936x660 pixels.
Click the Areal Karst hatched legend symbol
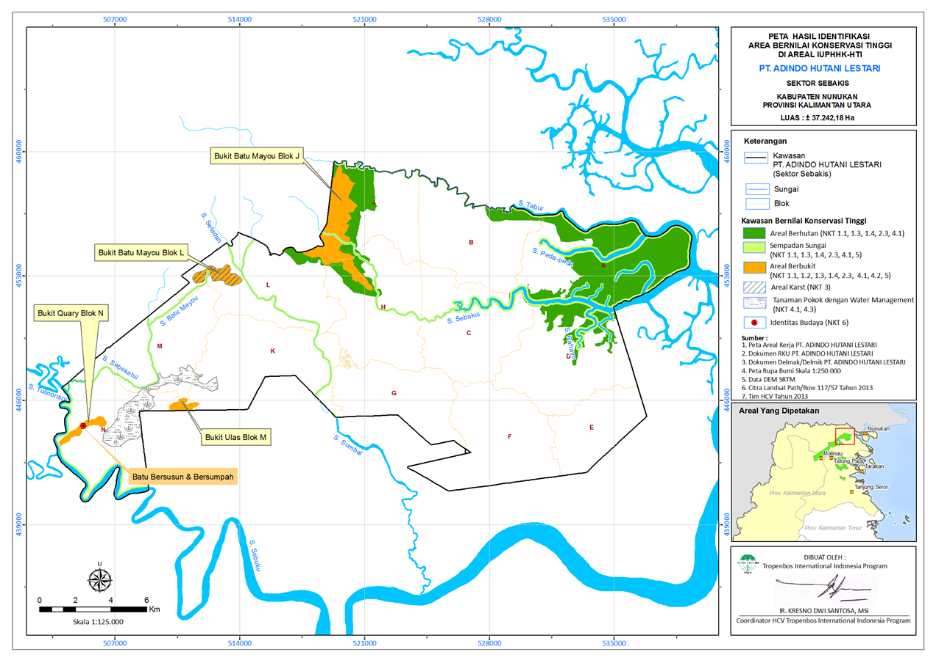pos(753,286)
